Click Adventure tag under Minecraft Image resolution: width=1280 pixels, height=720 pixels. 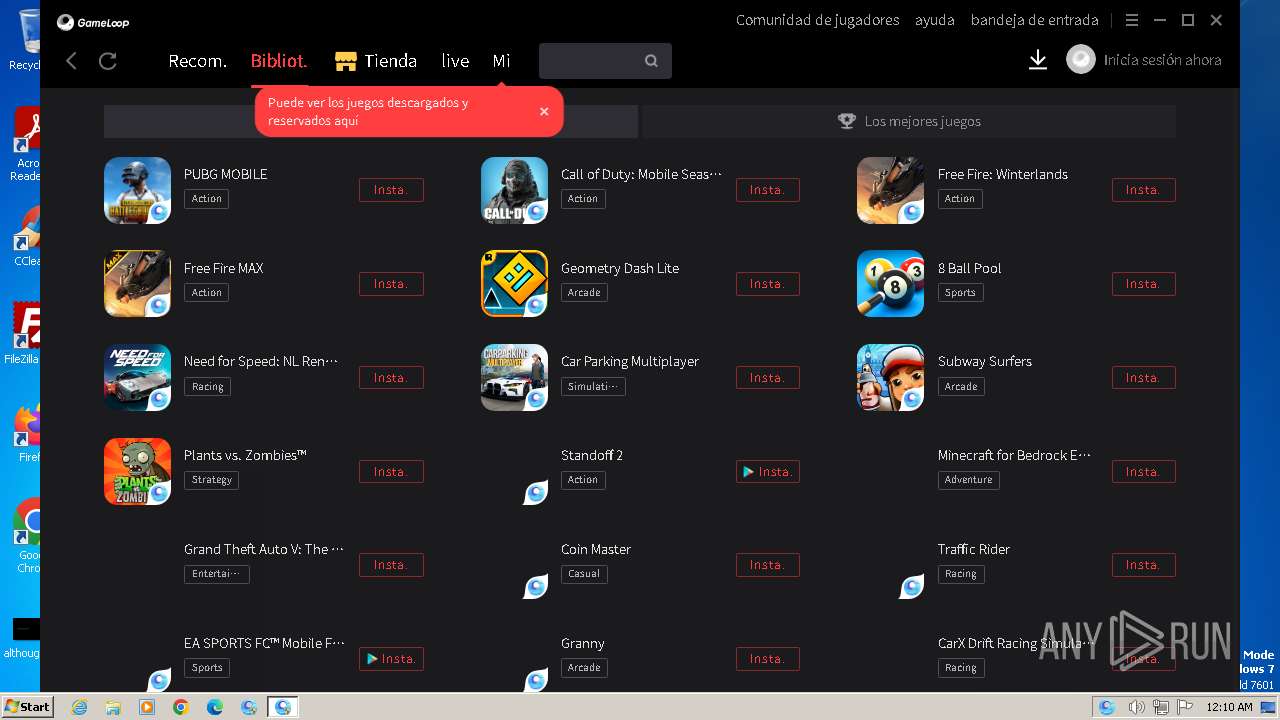pyautogui.click(x=969, y=480)
